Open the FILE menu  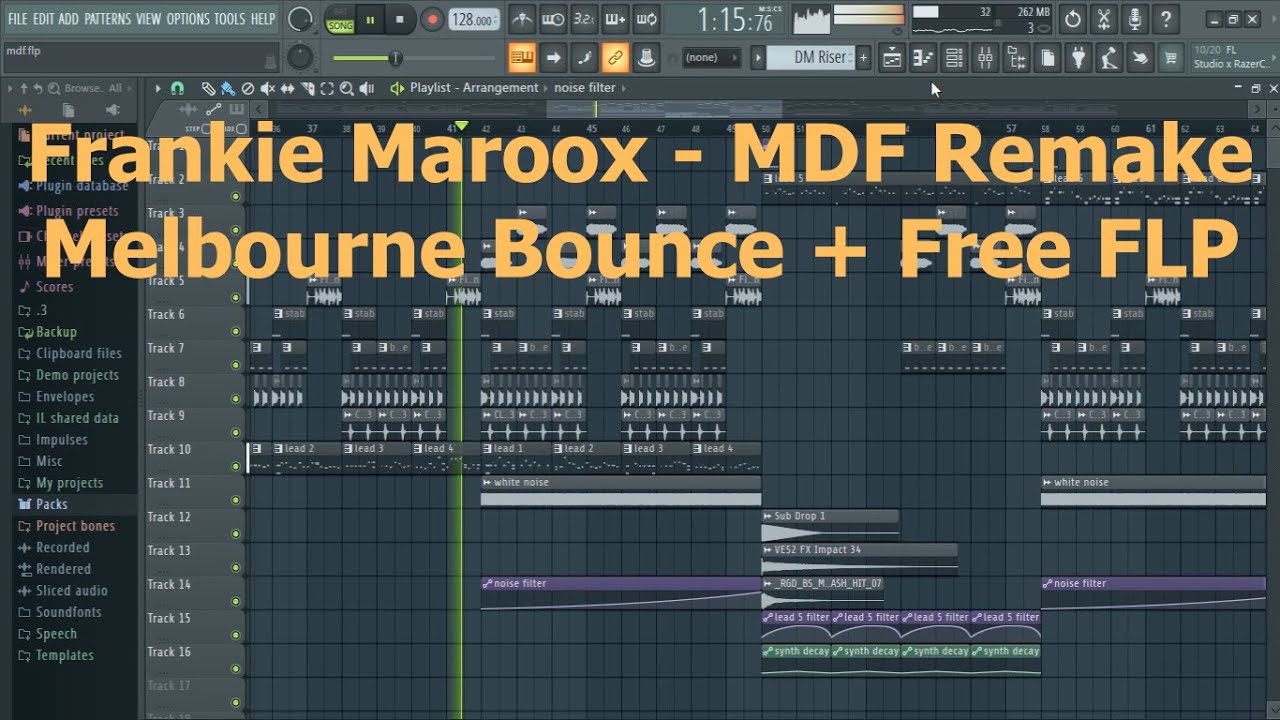[18, 19]
